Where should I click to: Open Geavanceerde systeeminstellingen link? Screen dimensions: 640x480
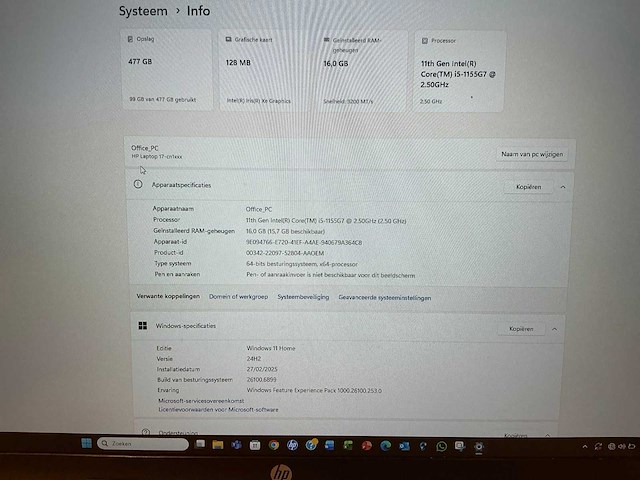pyautogui.click(x=384, y=298)
